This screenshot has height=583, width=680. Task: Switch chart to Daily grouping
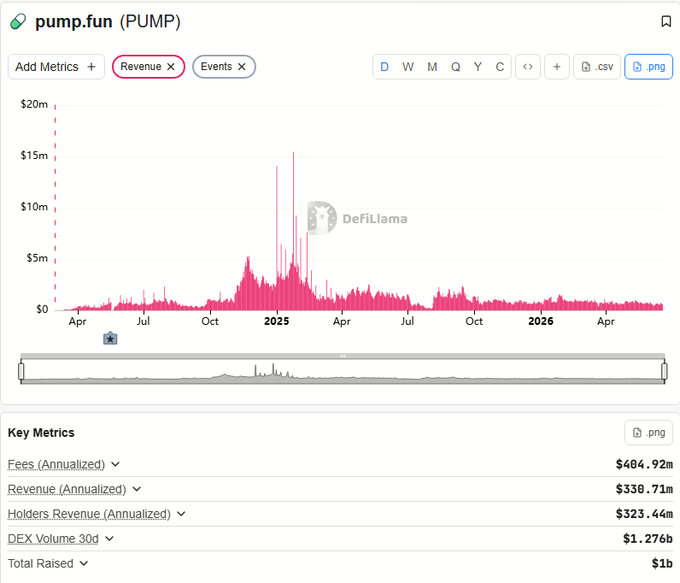point(384,67)
